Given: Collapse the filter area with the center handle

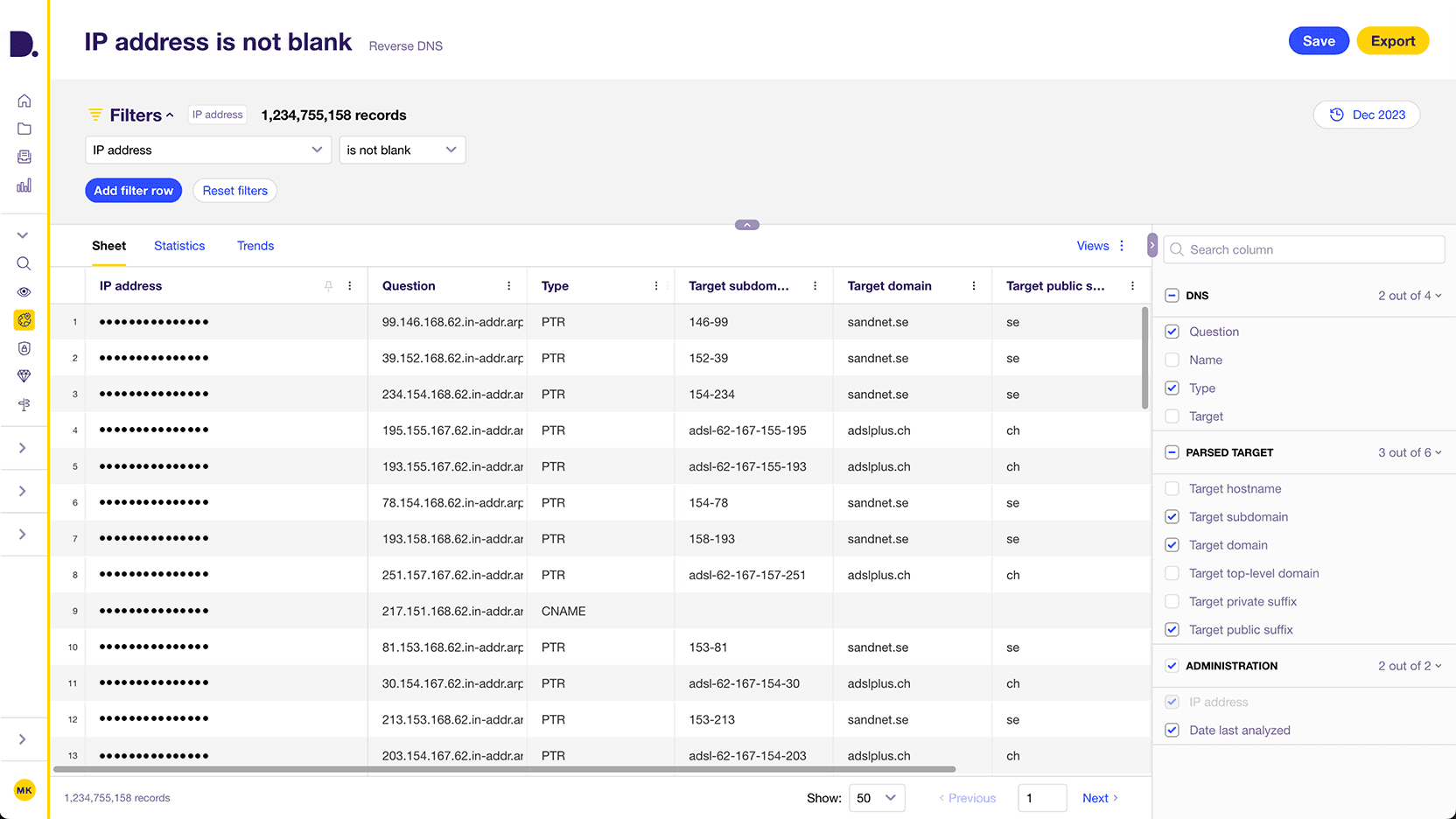Looking at the screenshot, I should point(747,225).
